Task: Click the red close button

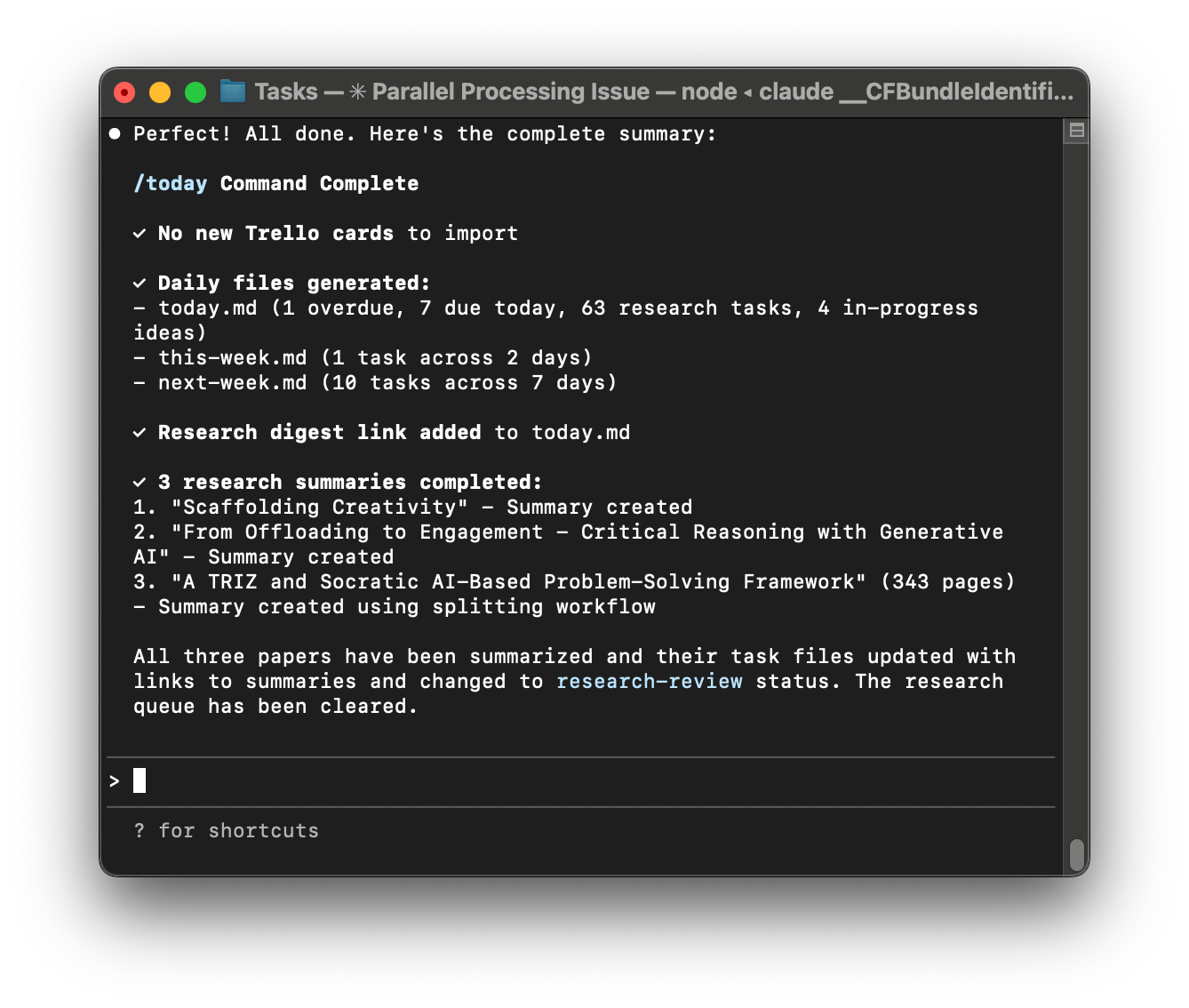Action: (x=124, y=92)
